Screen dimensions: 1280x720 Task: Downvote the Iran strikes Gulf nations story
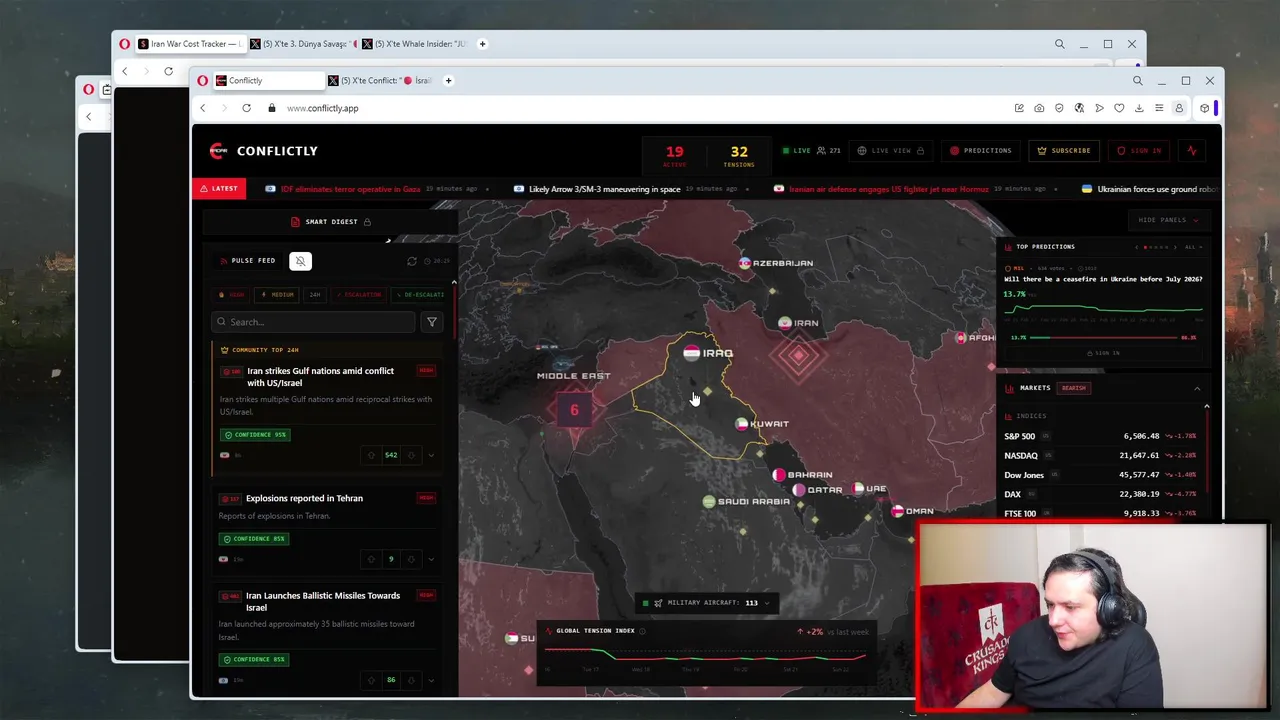[411, 455]
